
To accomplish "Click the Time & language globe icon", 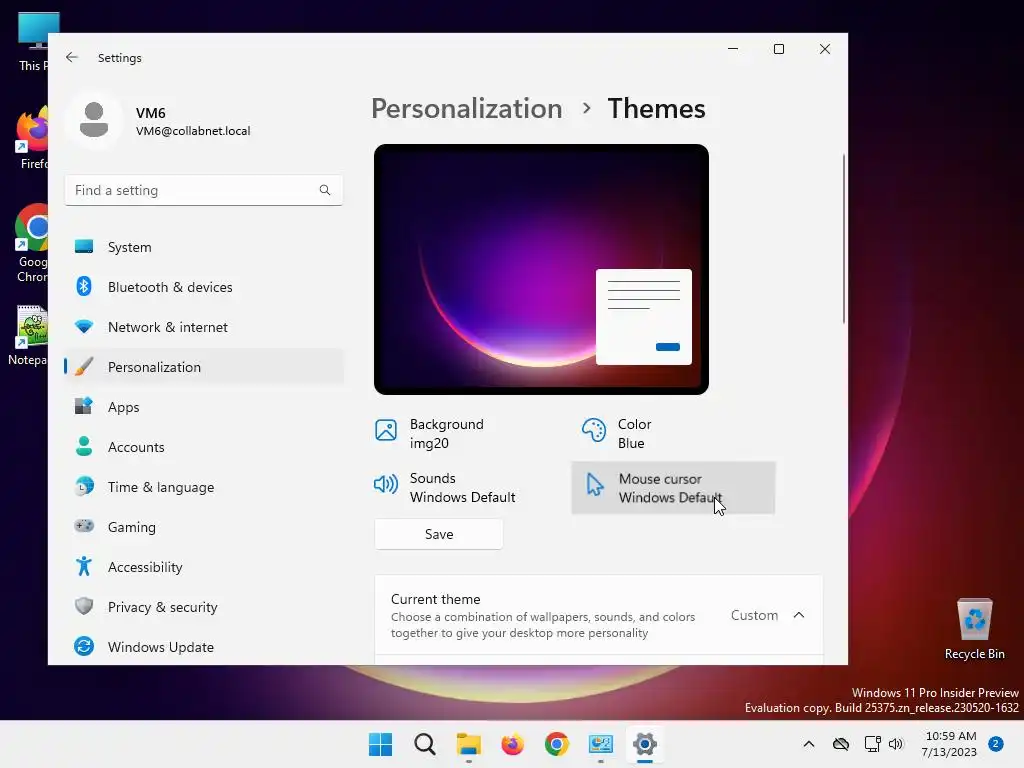I will click(x=84, y=487).
